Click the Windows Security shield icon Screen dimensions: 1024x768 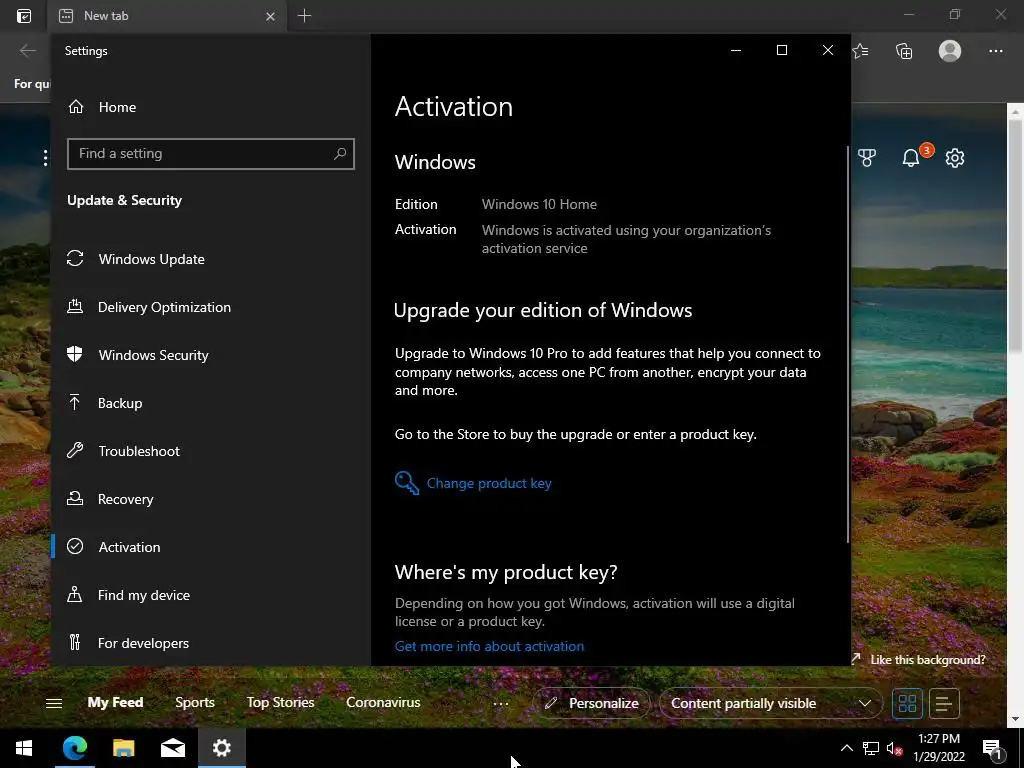pos(75,354)
